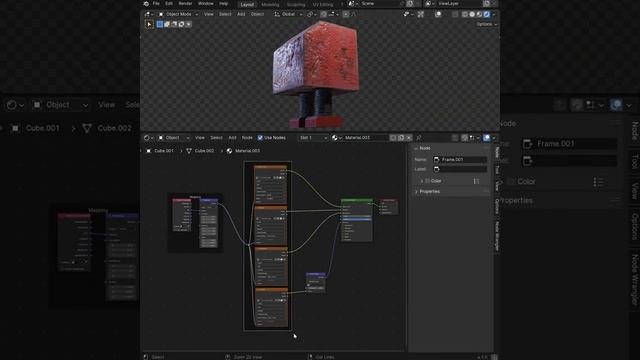Click the Frame.001 name field in sidebar
640x360 pixels.
click(x=460, y=160)
